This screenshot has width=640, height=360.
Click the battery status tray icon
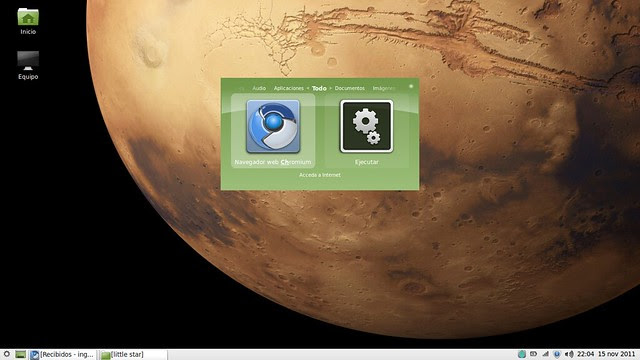[x=533, y=354]
